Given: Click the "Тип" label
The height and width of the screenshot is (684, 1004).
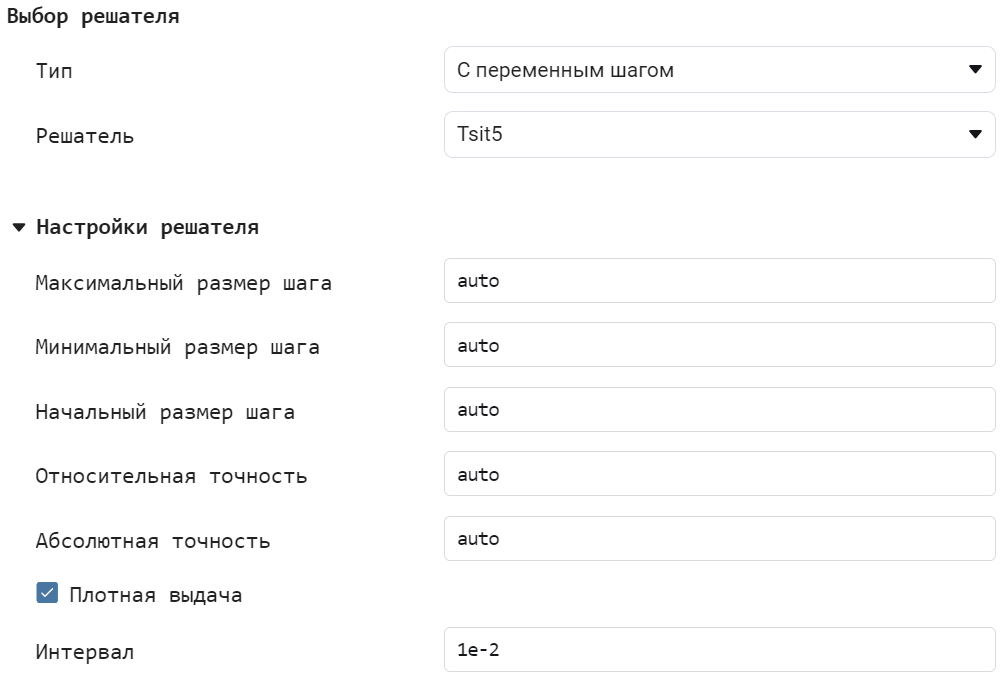Looking at the screenshot, I should 54,71.
